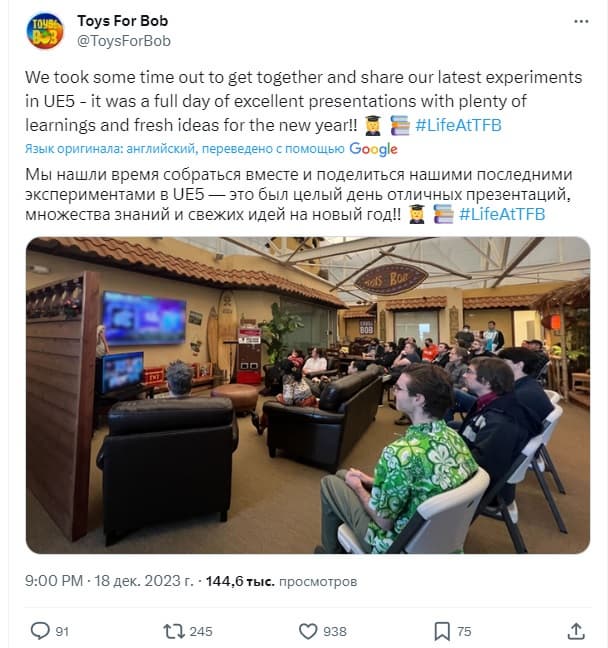This screenshot has height=648, width=608.
Task: Open the Toys For Bob display name
Action: (x=123, y=21)
